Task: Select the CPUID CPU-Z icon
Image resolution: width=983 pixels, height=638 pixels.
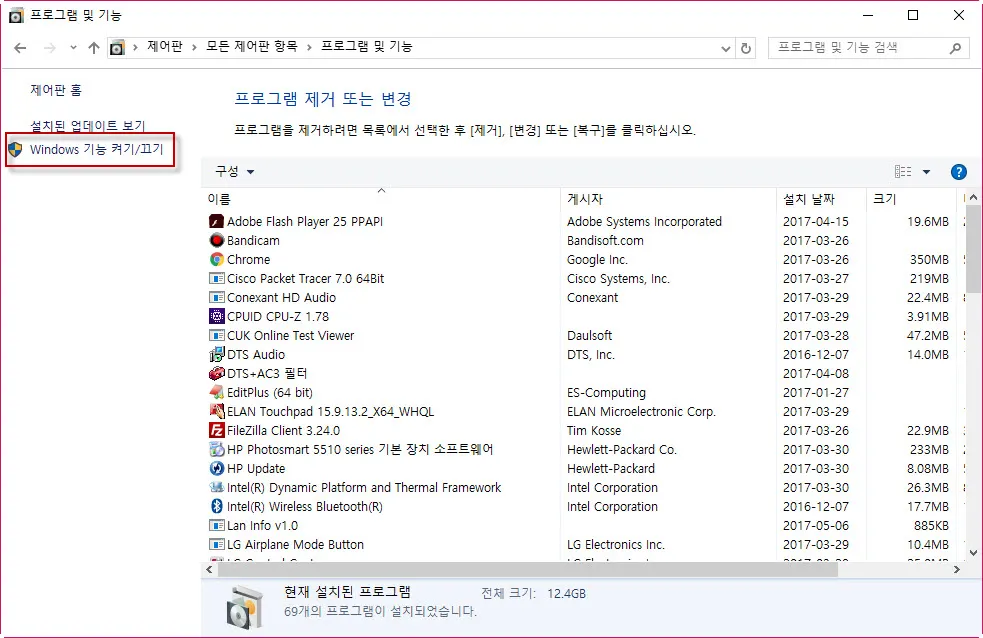Action: click(216, 317)
